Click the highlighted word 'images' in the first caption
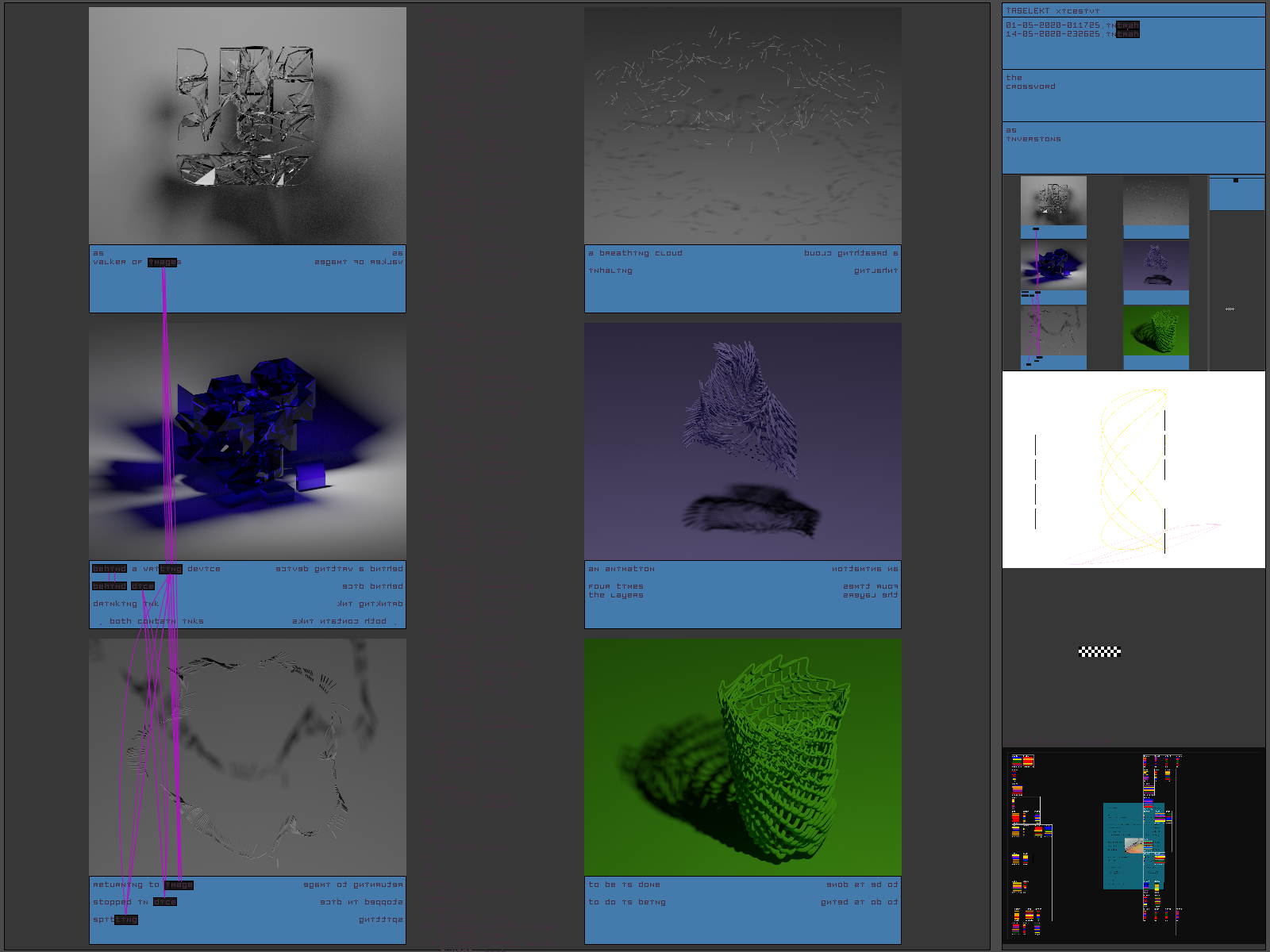1270x952 pixels. click(164, 263)
